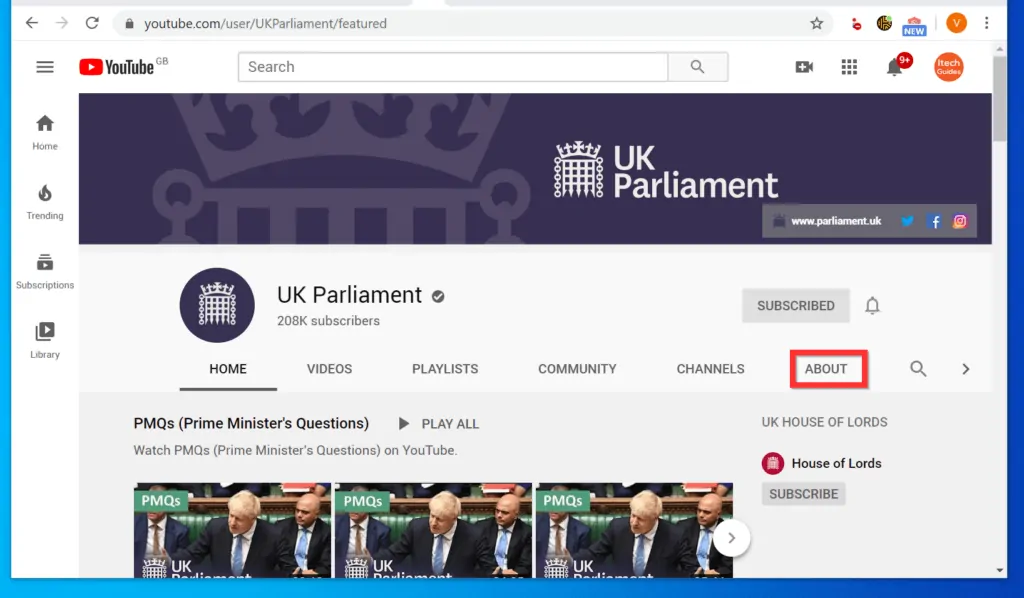The image size is (1024, 598).
Task: Open the CHANNELS tab
Action: tap(711, 369)
